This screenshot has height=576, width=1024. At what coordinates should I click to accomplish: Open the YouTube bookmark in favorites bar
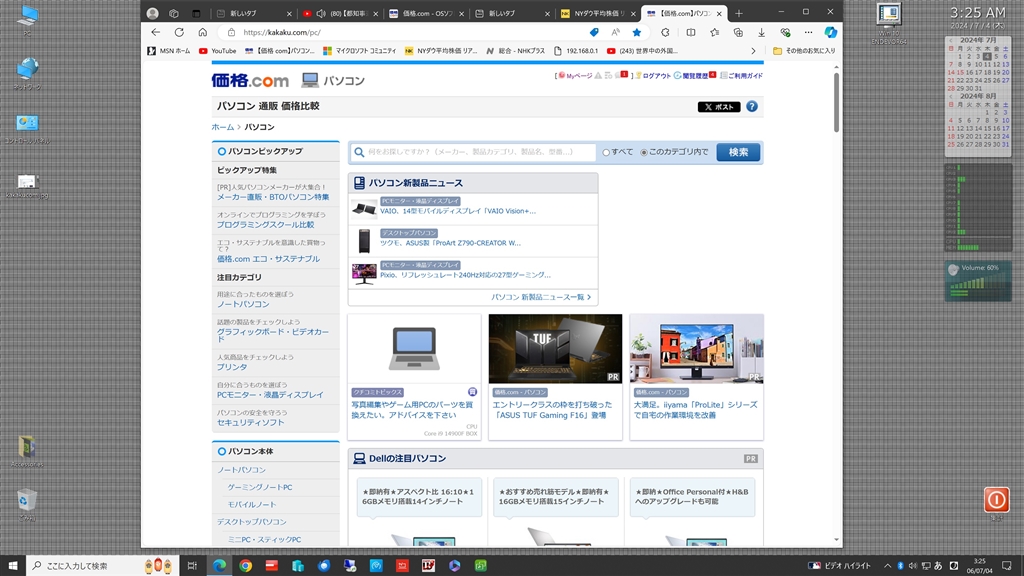218,50
